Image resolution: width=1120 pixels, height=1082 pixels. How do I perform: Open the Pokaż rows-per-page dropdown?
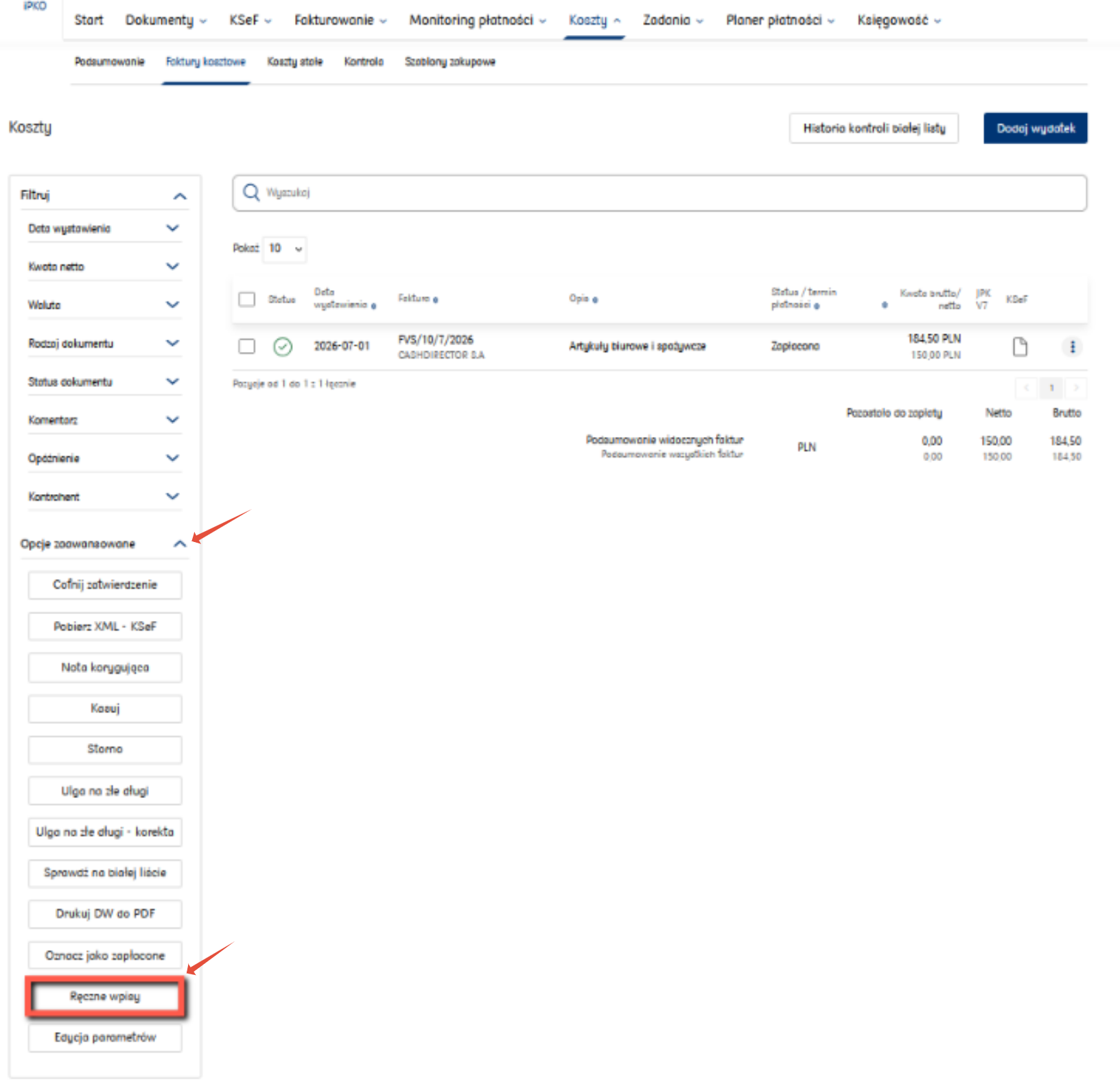pos(285,248)
